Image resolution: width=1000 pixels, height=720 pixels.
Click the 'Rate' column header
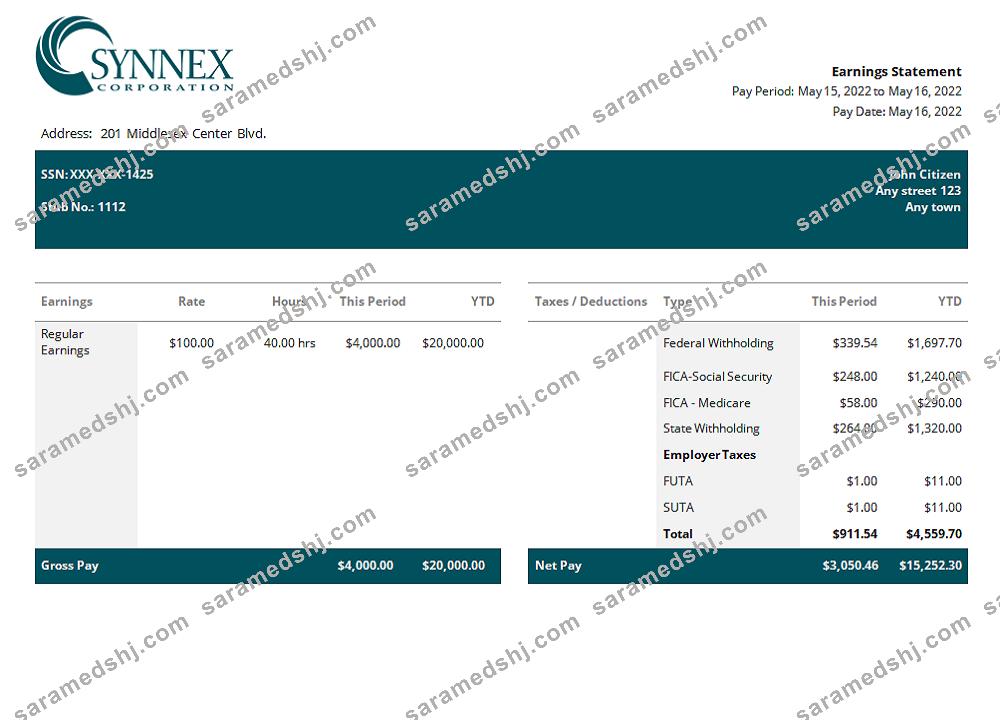191,301
